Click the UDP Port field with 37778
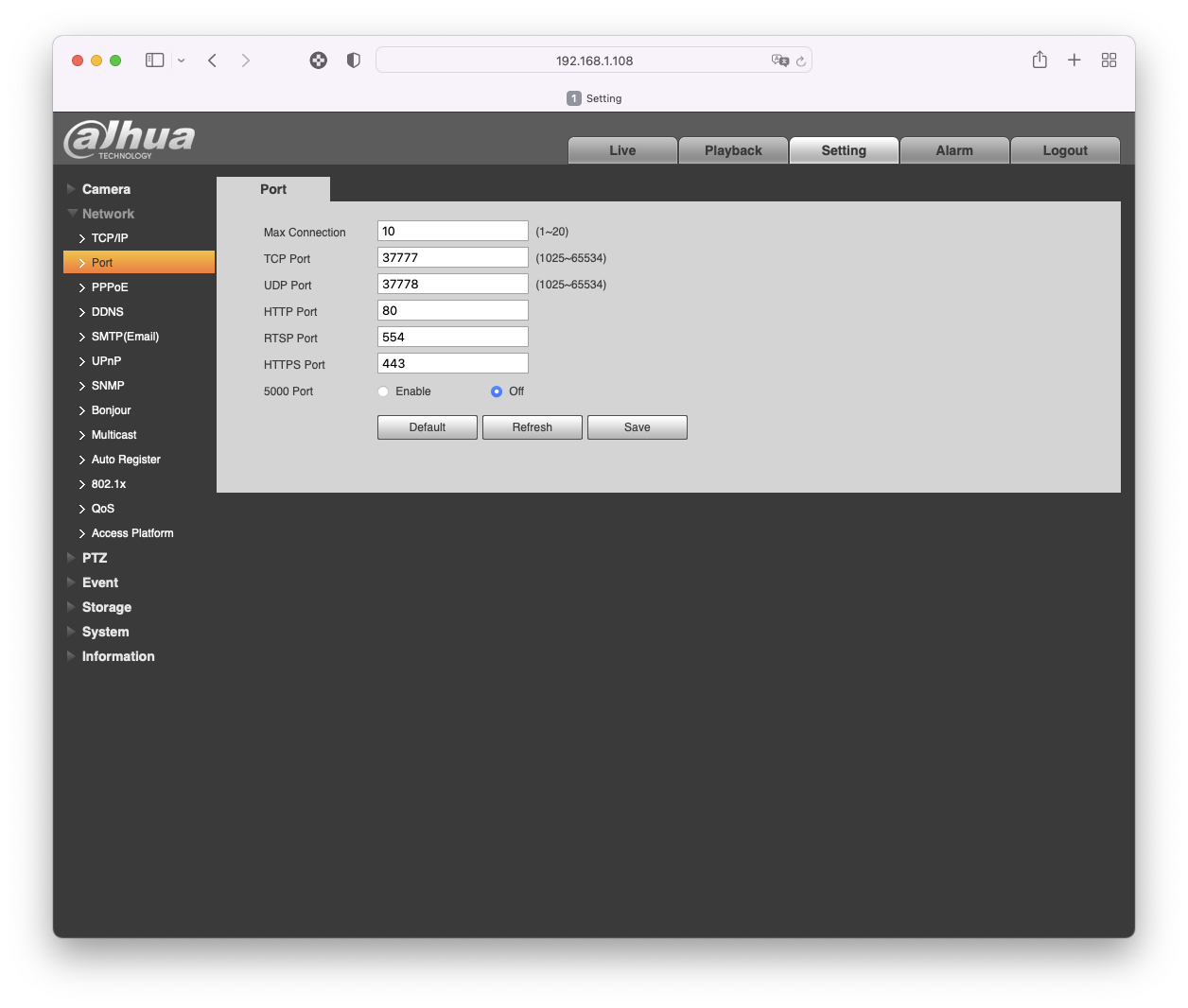Image resolution: width=1188 pixels, height=1008 pixels. point(453,284)
